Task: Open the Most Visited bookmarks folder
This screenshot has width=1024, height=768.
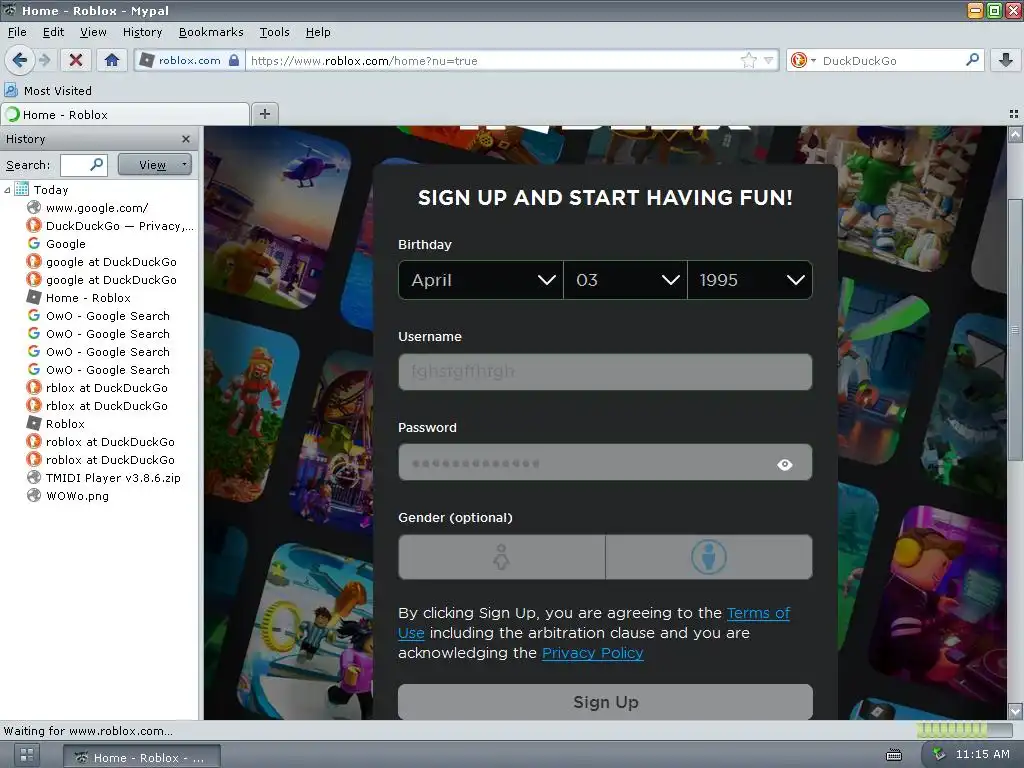Action: coord(48,91)
